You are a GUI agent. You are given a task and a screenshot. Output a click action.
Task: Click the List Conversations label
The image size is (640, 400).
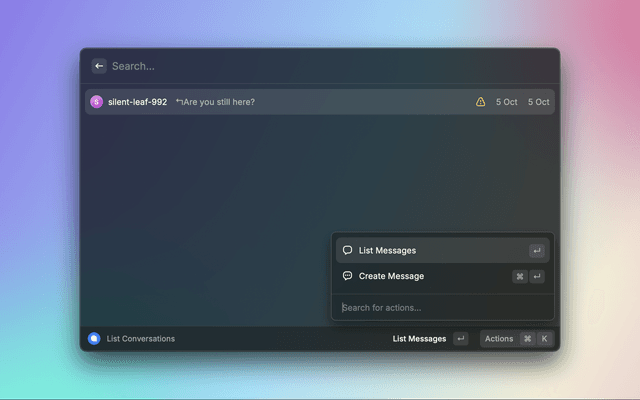pos(140,339)
